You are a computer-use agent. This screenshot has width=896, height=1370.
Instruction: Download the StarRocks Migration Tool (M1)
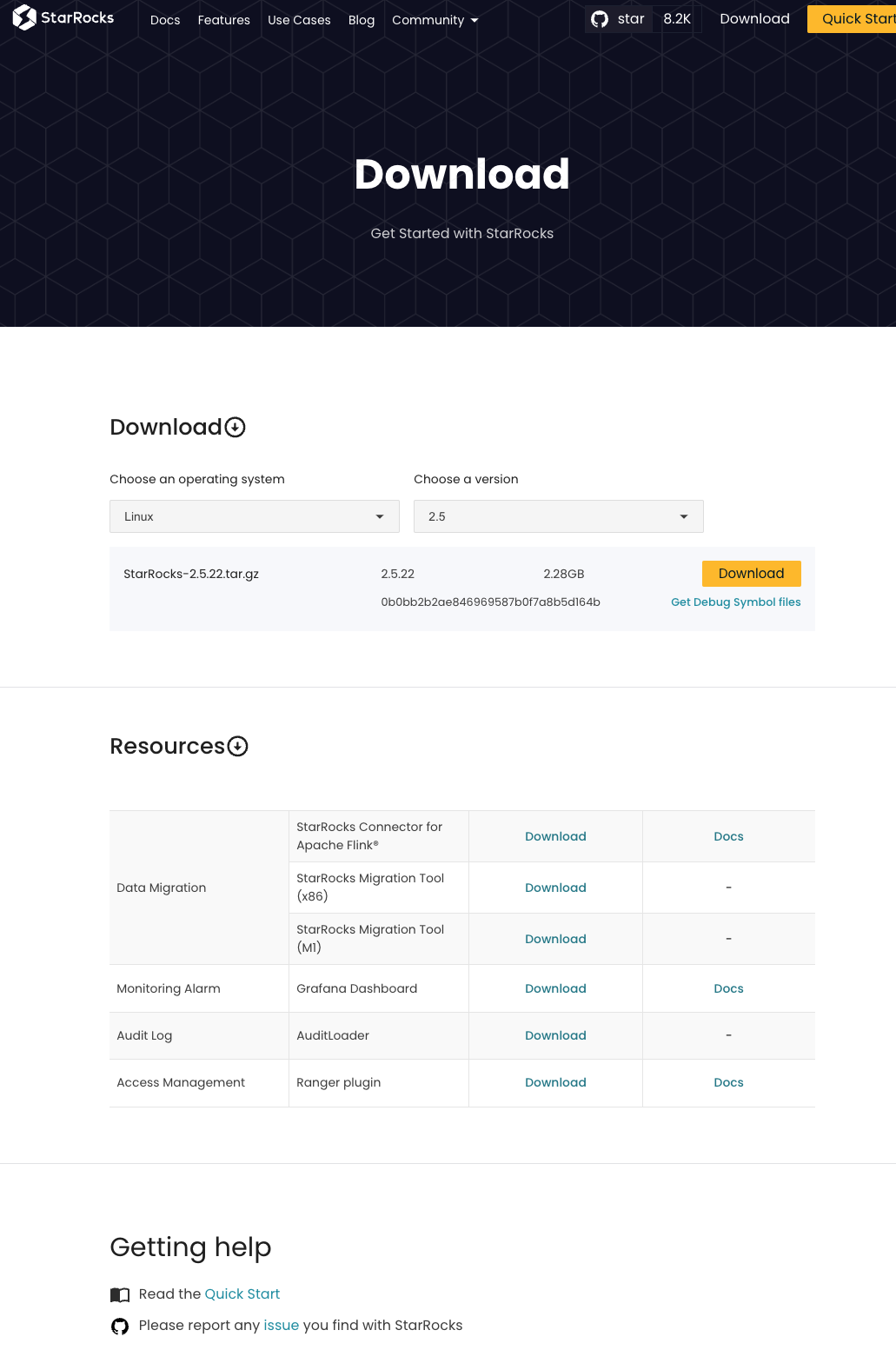pos(555,939)
